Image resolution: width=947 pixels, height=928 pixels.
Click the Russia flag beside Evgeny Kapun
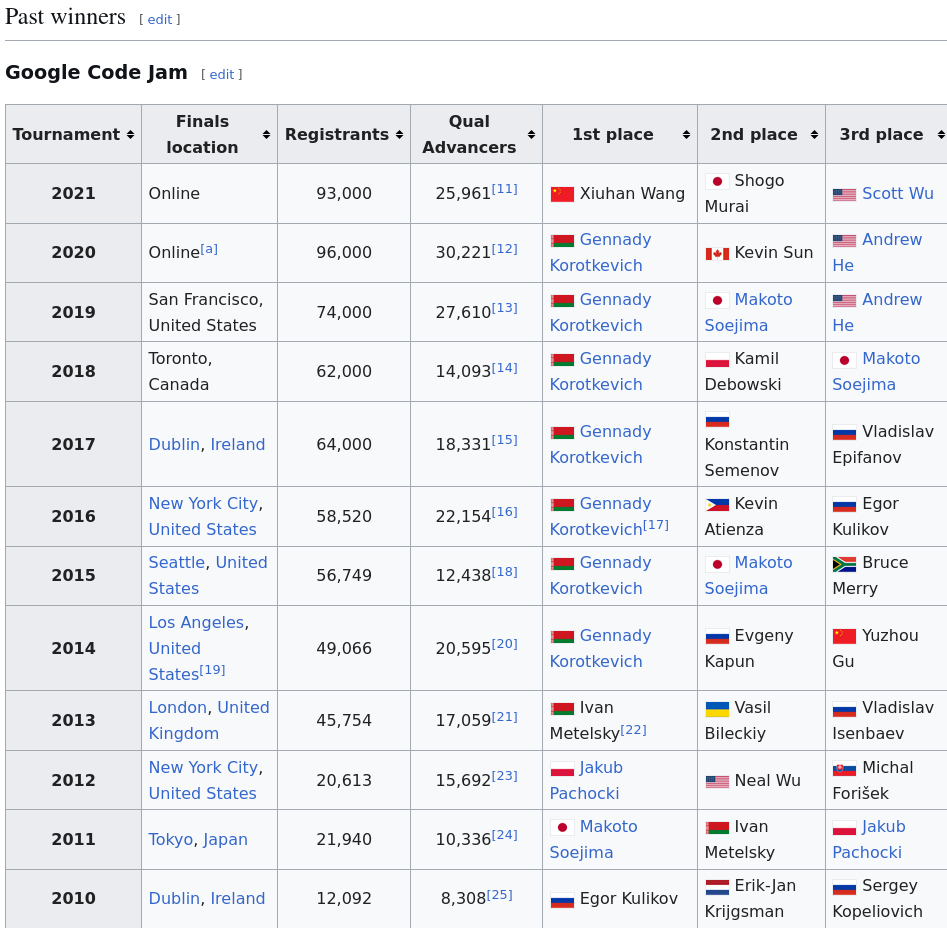click(717, 636)
